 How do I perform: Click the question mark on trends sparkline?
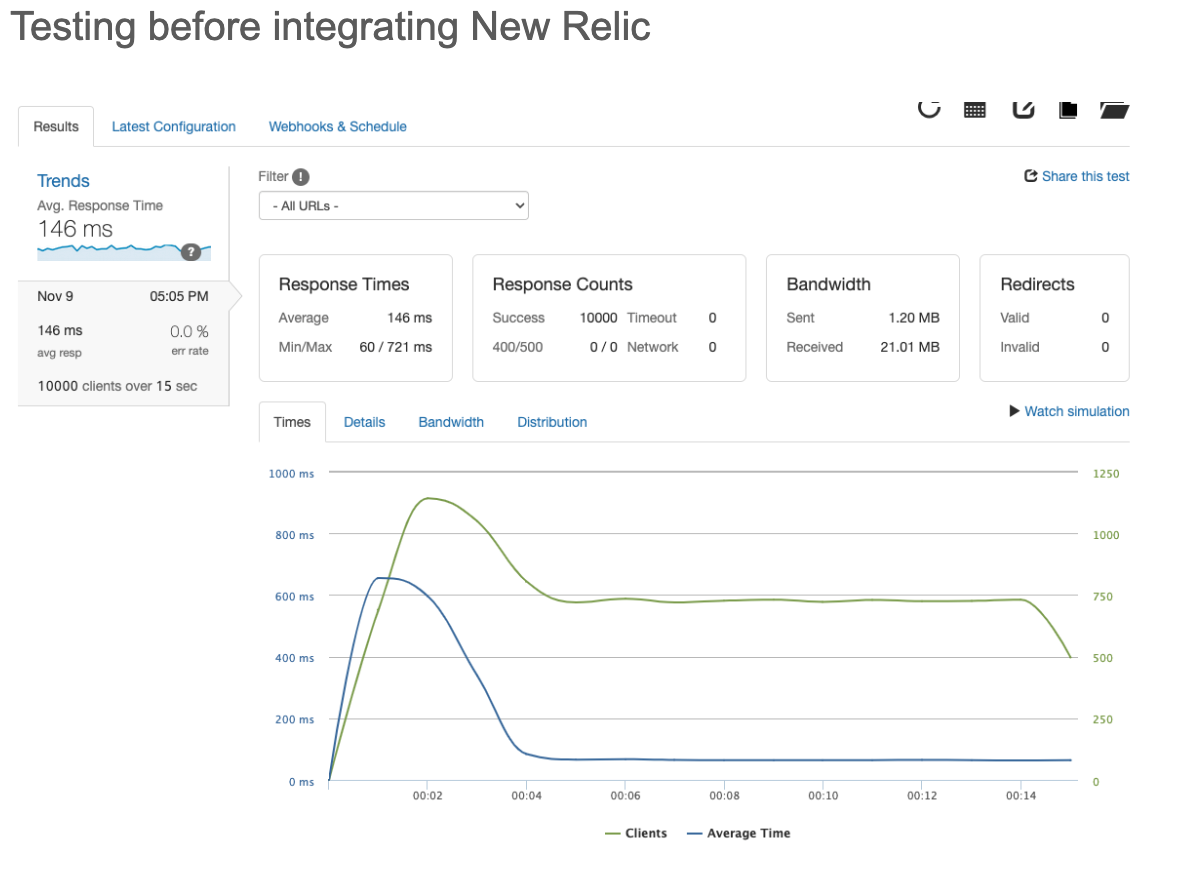[190, 252]
